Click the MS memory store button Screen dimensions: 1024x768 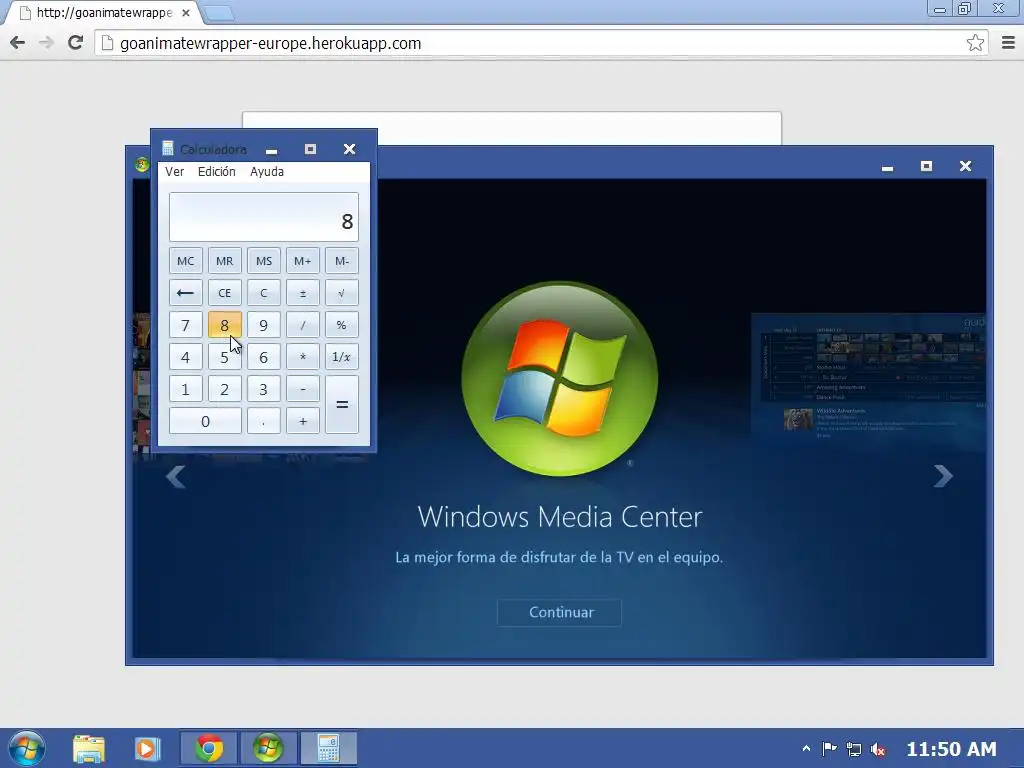coord(264,261)
